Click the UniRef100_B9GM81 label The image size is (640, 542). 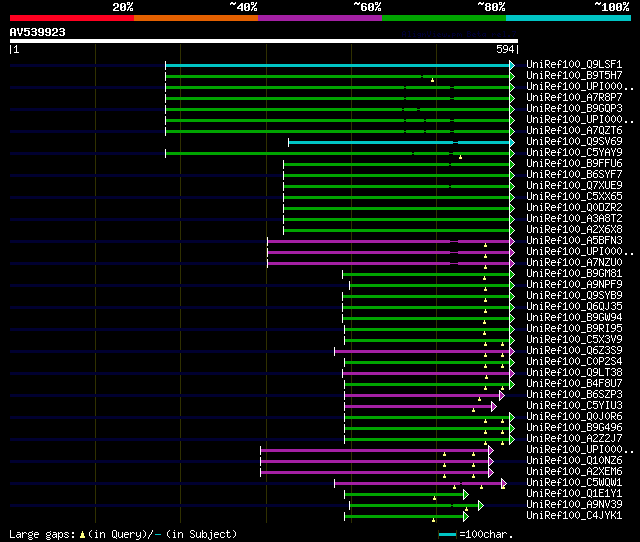(x=574, y=274)
